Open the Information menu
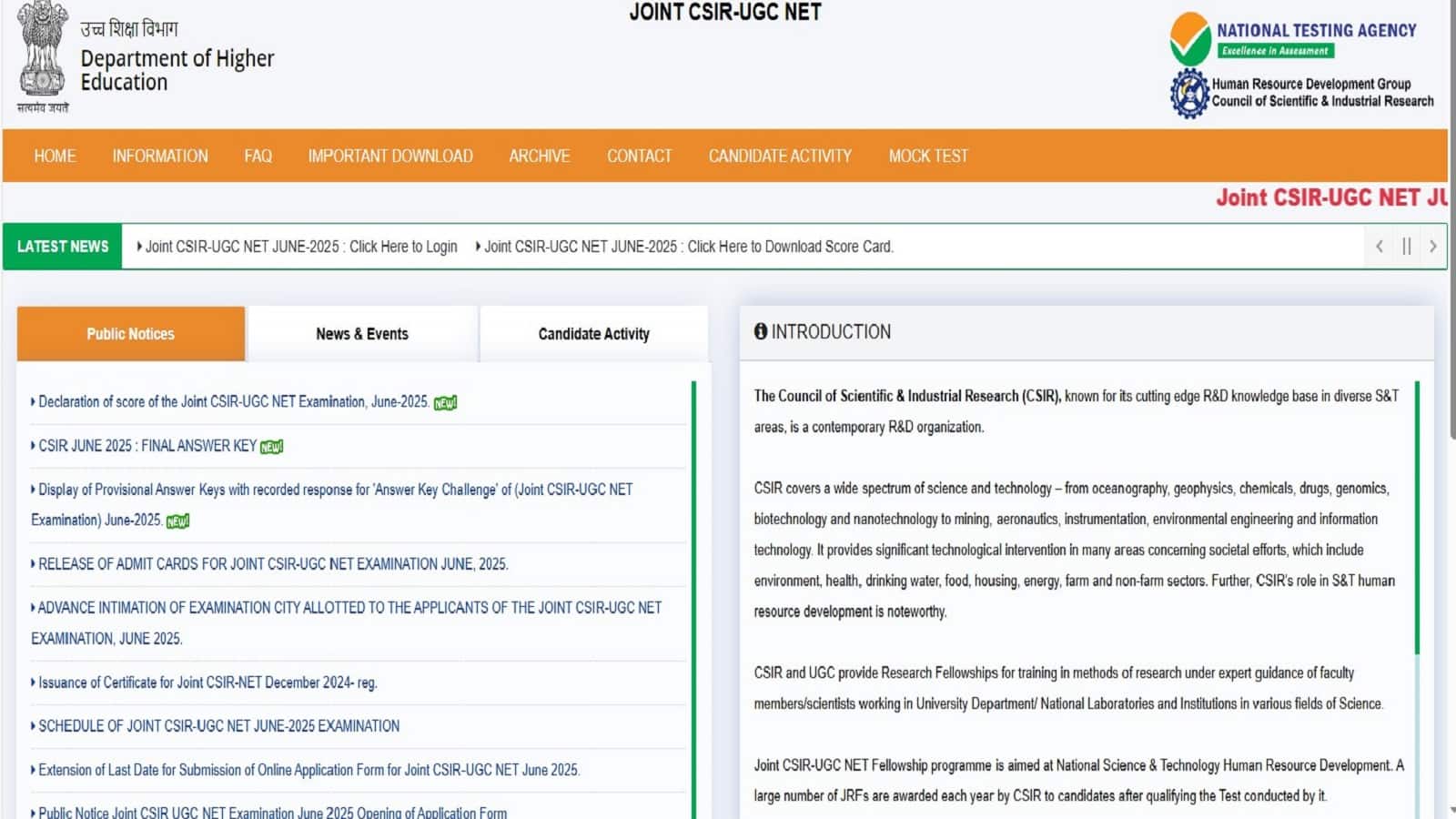Viewport: 1456px width, 819px height. pyautogui.click(x=160, y=157)
